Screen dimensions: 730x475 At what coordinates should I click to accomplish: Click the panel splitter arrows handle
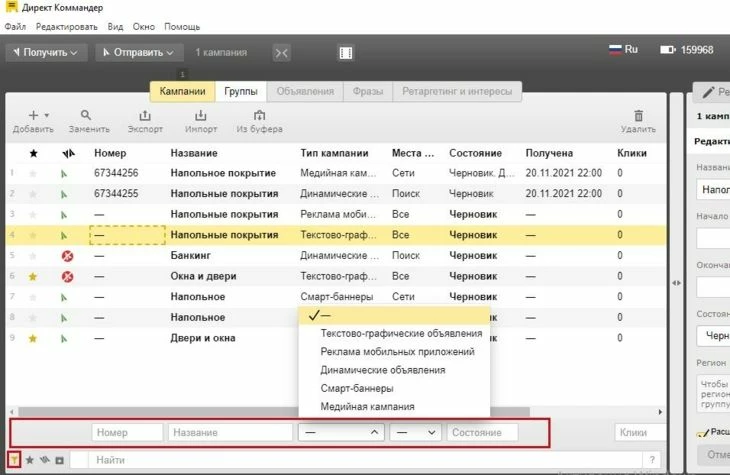[676, 283]
